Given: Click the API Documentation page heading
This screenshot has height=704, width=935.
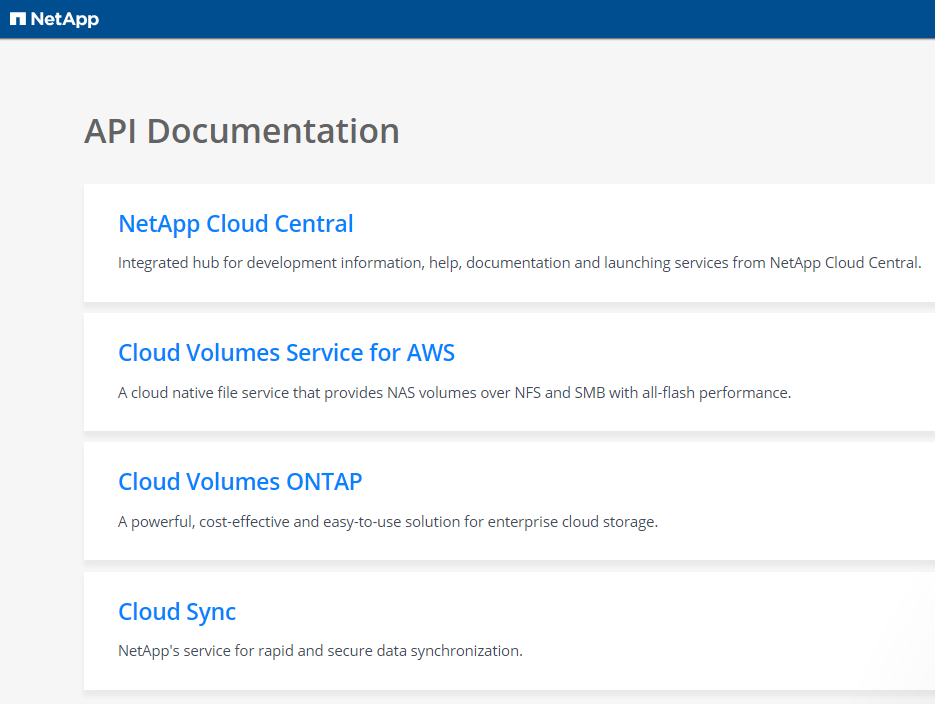Looking at the screenshot, I should pos(242,131).
